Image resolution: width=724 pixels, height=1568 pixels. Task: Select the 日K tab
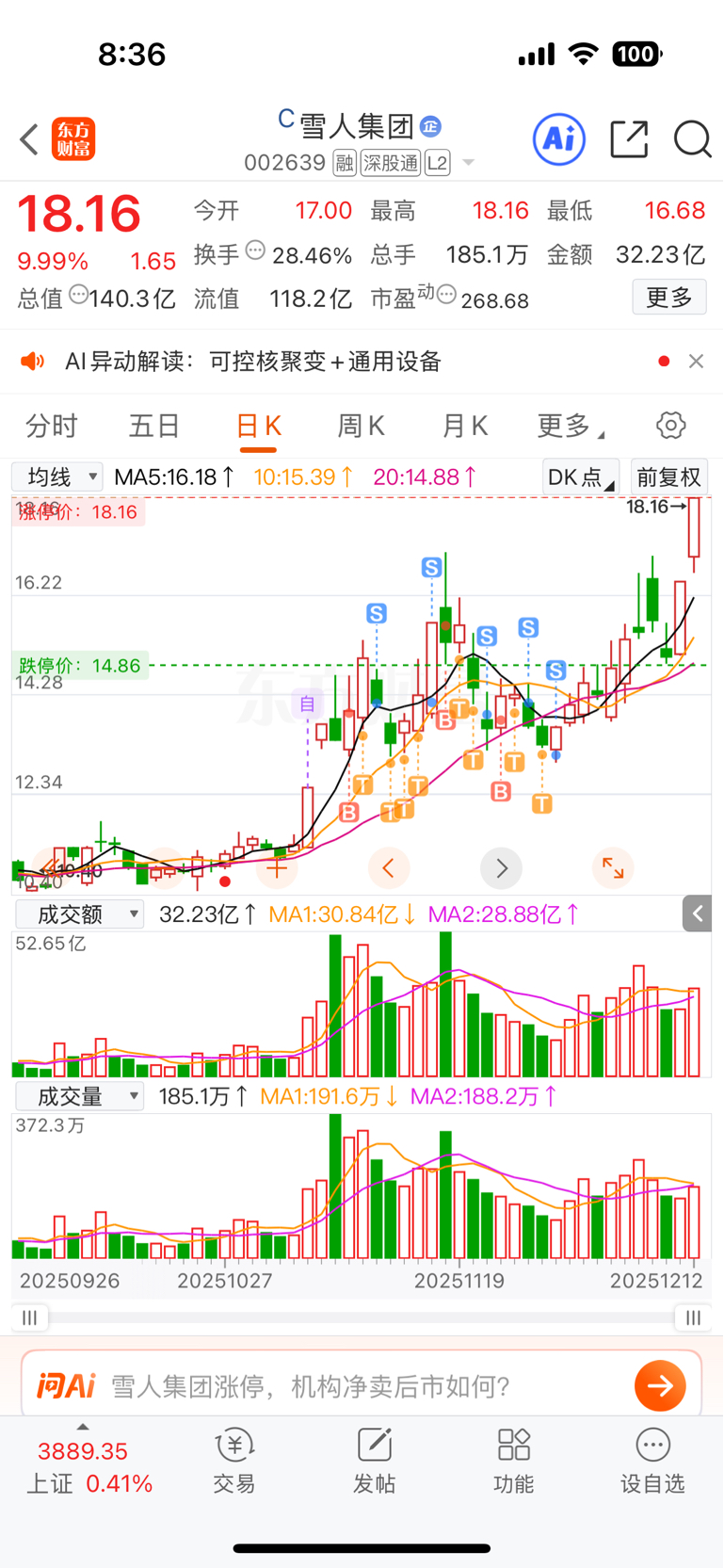[258, 427]
